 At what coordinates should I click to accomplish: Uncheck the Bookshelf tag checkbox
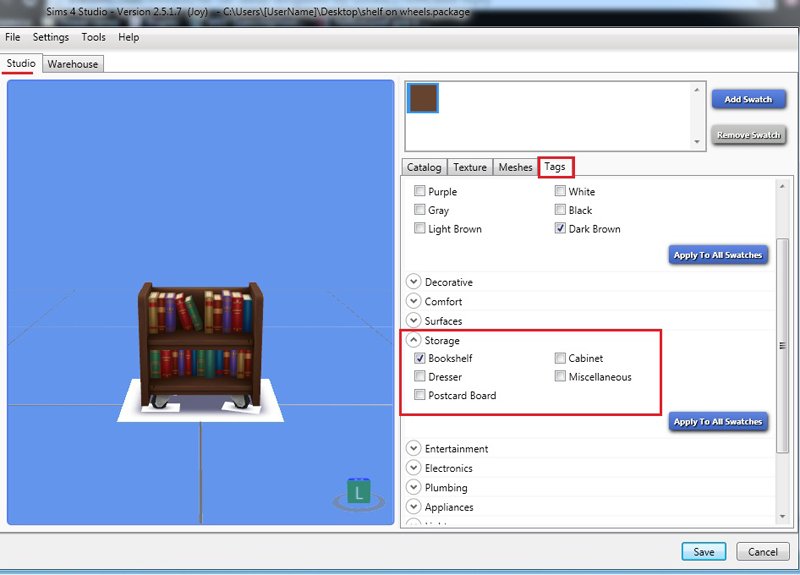tap(420, 358)
